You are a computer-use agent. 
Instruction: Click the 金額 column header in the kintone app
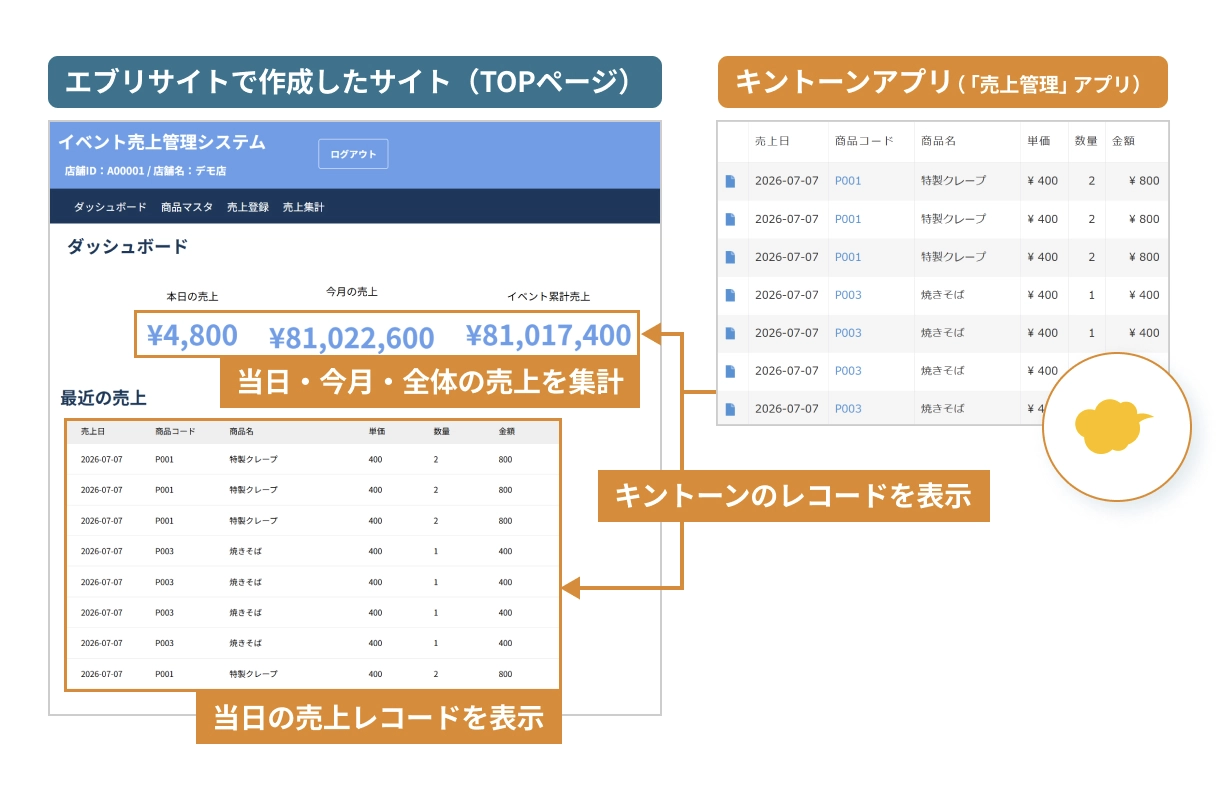1123,142
